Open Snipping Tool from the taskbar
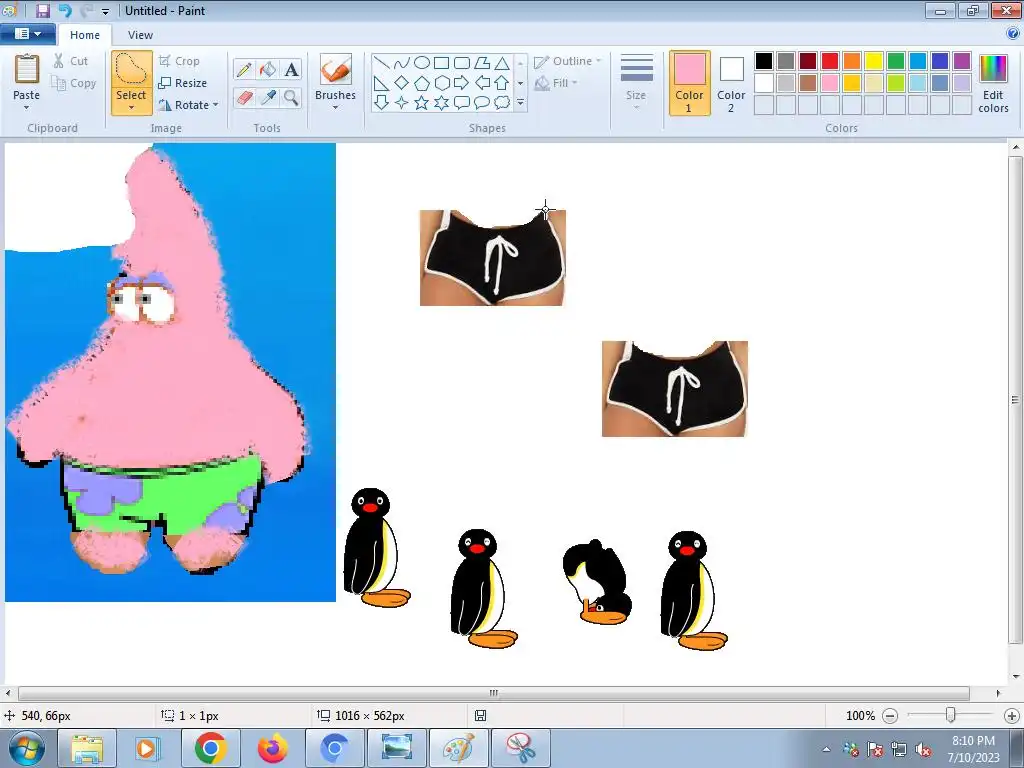The width and height of the screenshot is (1024, 768). click(520, 748)
